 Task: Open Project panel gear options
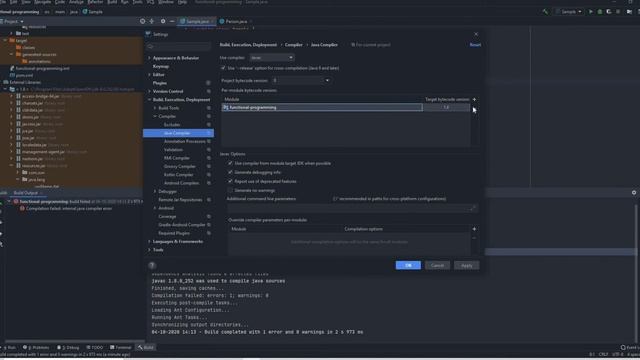[x=163, y=21]
